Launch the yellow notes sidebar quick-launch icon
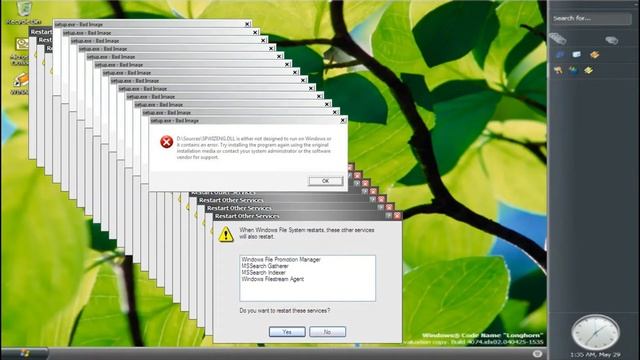The width and height of the screenshot is (640, 360). click(588, 70)
